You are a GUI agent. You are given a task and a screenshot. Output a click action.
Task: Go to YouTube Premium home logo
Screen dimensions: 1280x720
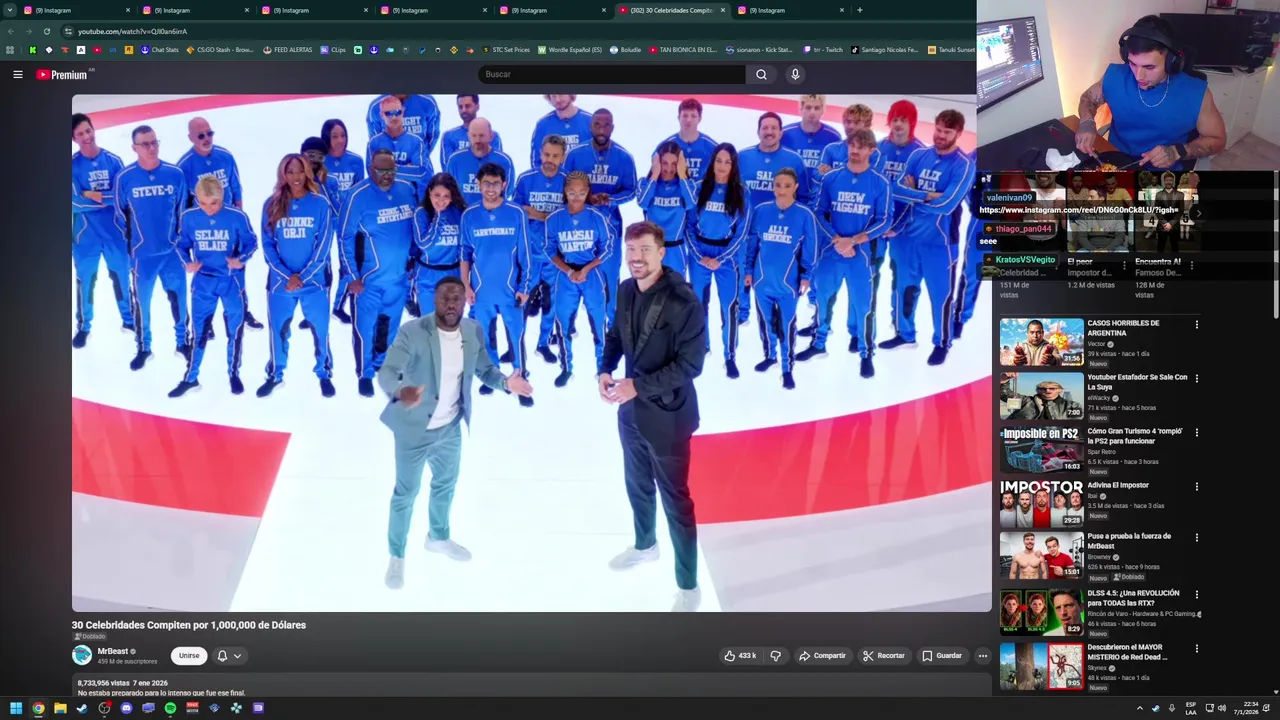point(62,74)
